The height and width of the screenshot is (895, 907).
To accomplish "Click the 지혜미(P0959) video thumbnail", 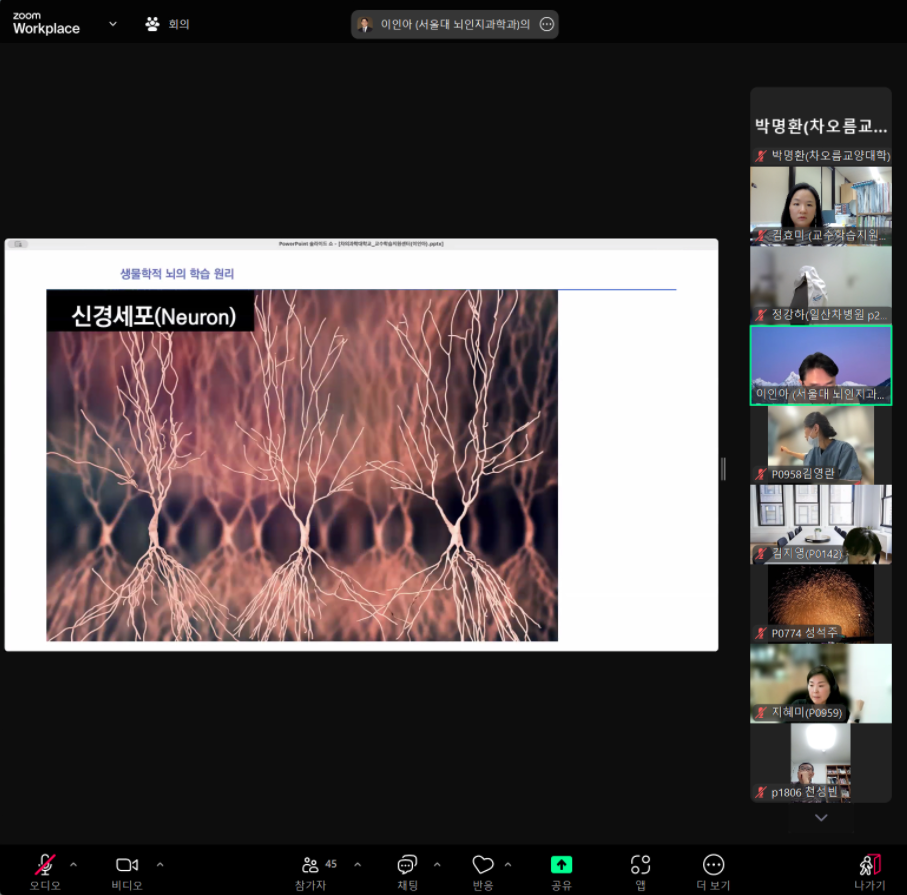I will click(820, 683).
